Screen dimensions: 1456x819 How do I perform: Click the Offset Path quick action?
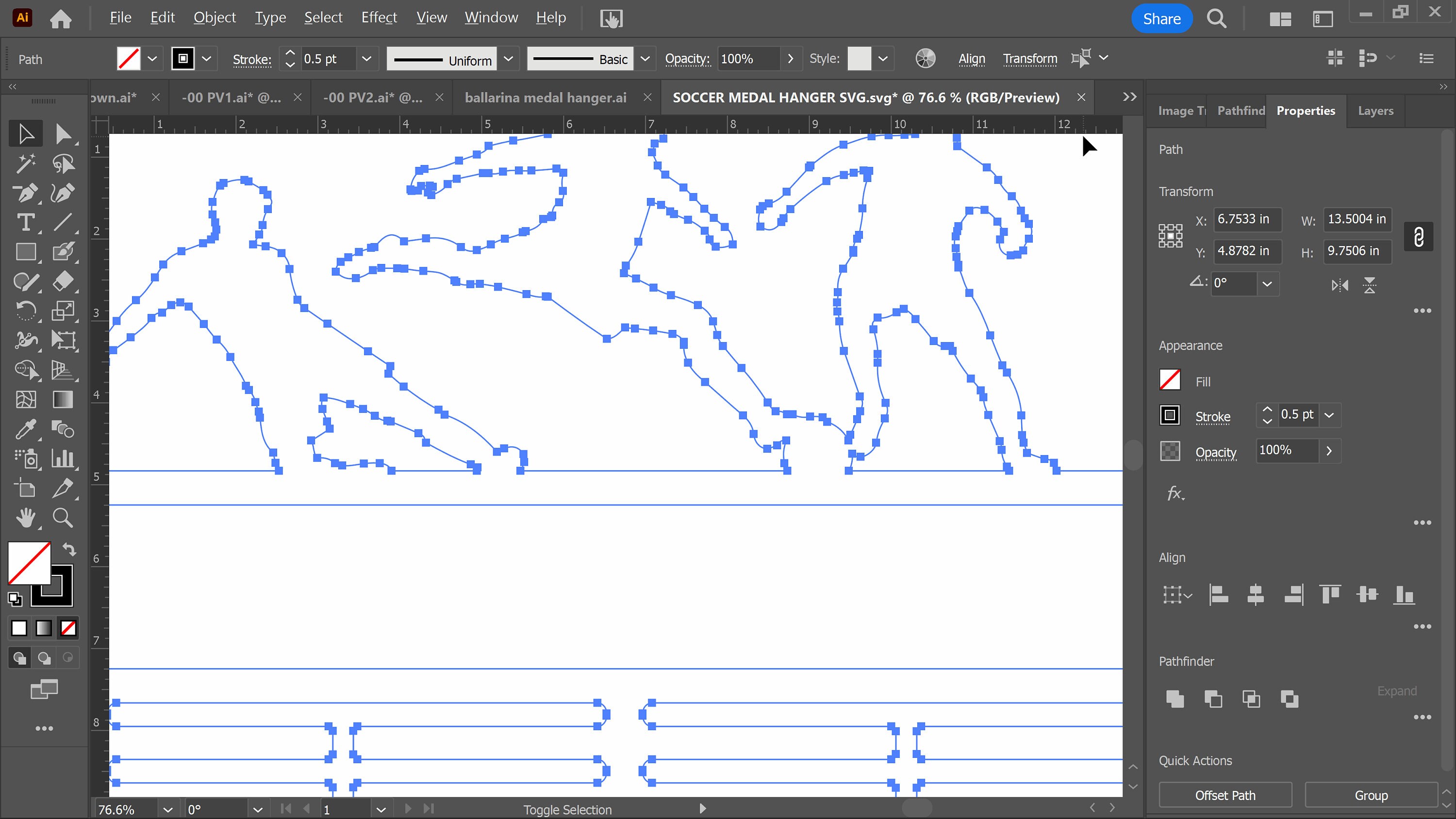(1224, 795)
